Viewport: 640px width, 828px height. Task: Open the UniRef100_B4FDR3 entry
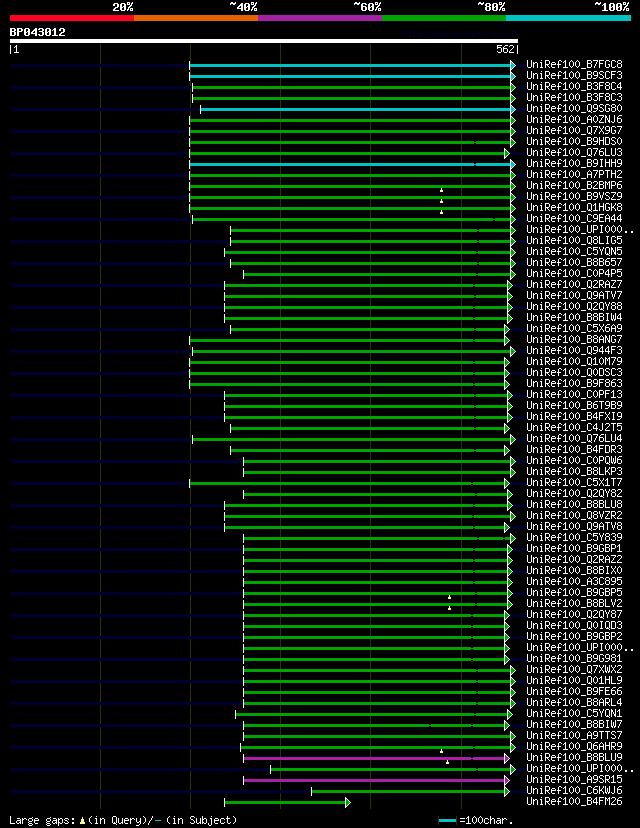click(x=574, y=449)
